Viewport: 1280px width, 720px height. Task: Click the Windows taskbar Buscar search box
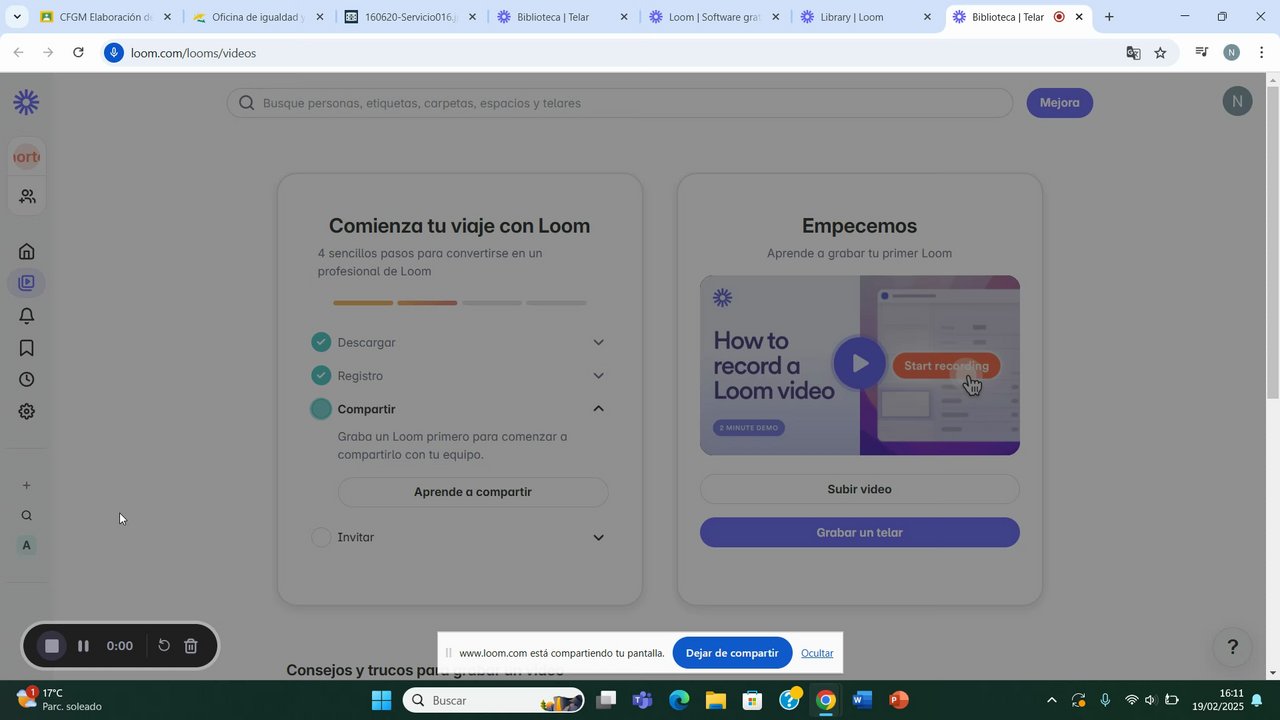(494, 700)
